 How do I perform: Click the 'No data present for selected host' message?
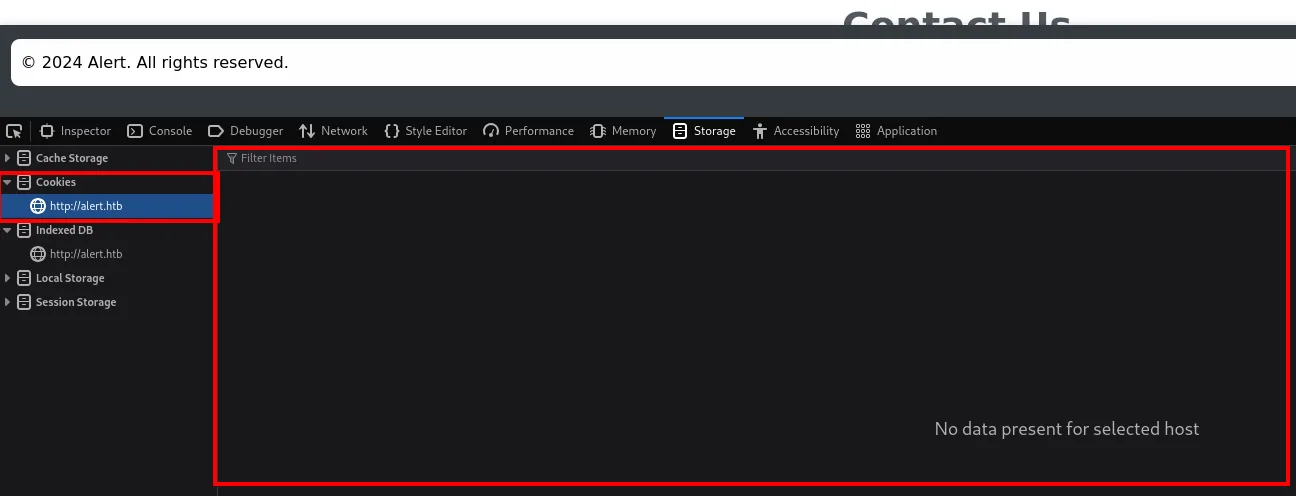pos(1066,429)
